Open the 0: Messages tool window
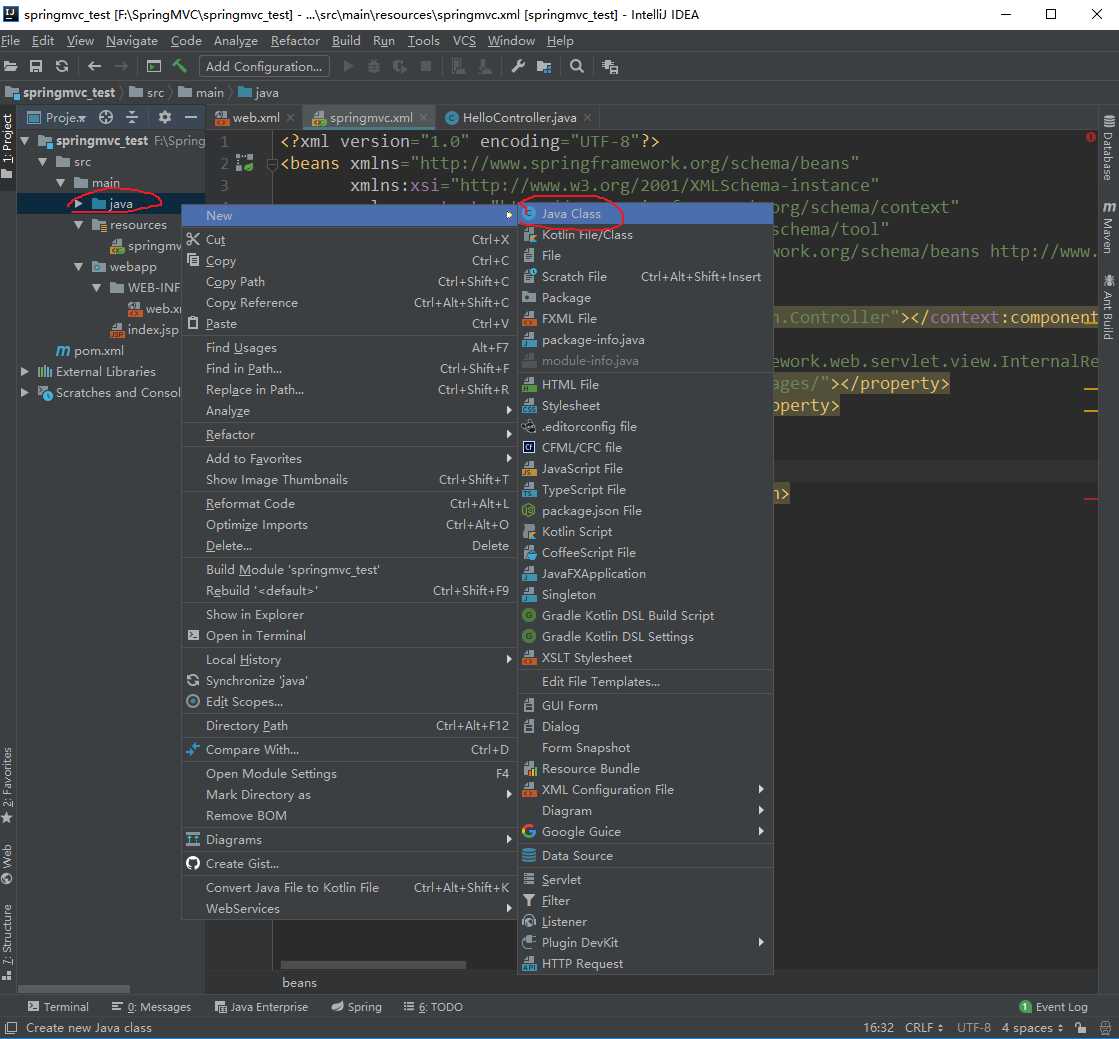This screenshot has width=1119, height=1039. click(151, 1007)
